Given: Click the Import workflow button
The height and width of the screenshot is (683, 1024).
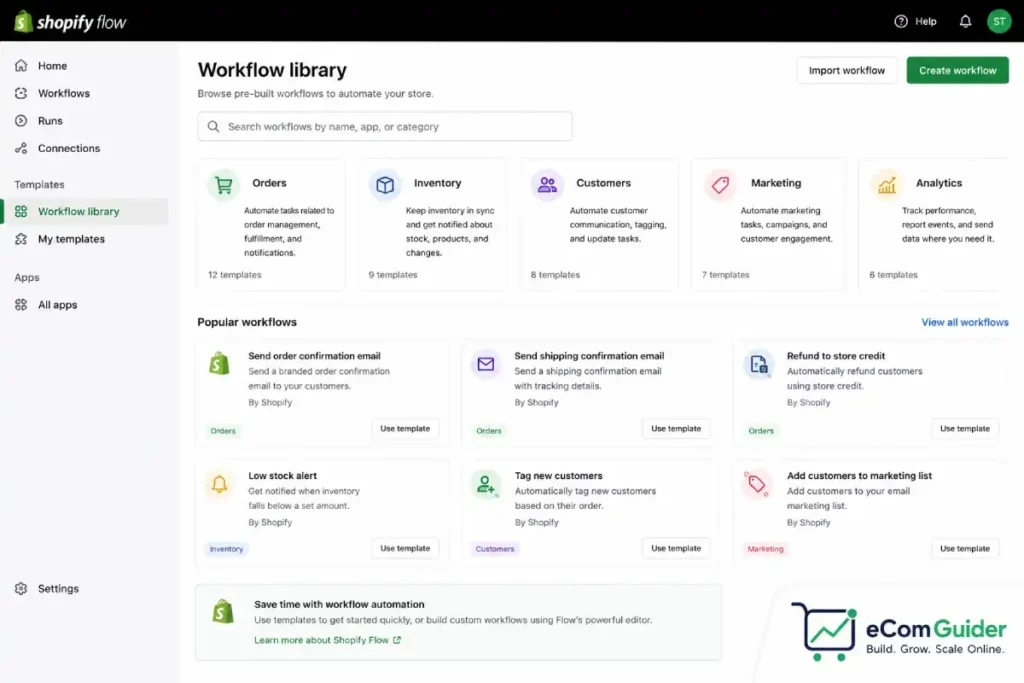Looking at the screenshot, I should pos(846,70).
